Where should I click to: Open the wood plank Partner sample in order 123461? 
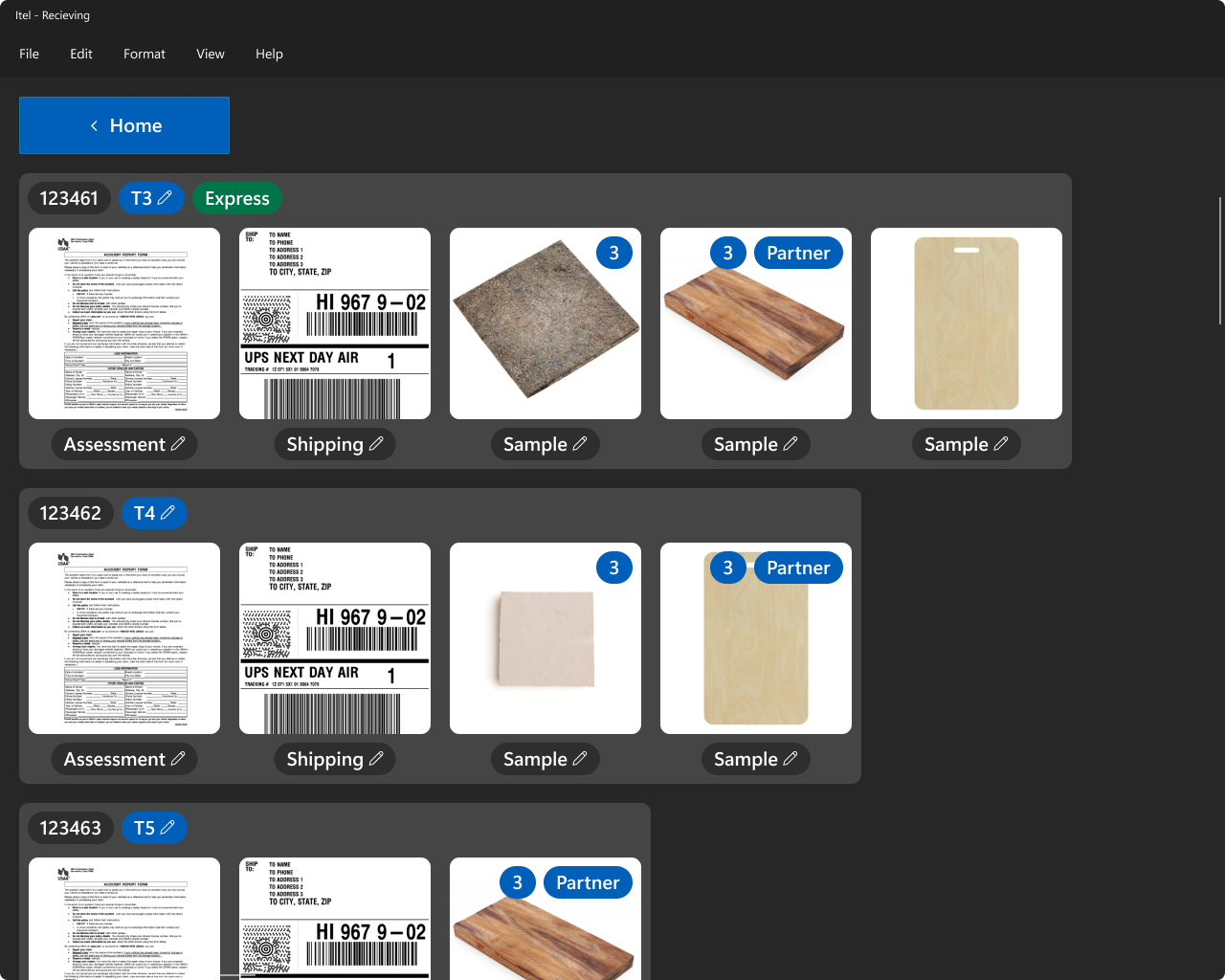coord(756,323)
